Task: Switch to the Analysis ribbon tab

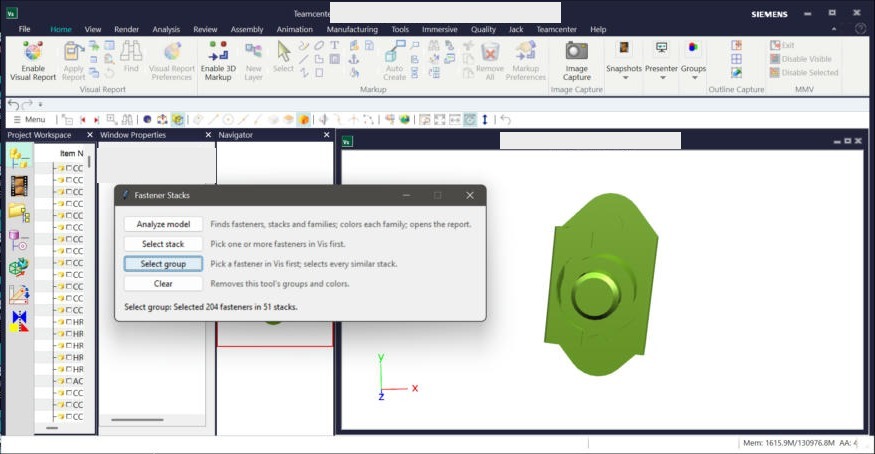Action: point(166,29)
